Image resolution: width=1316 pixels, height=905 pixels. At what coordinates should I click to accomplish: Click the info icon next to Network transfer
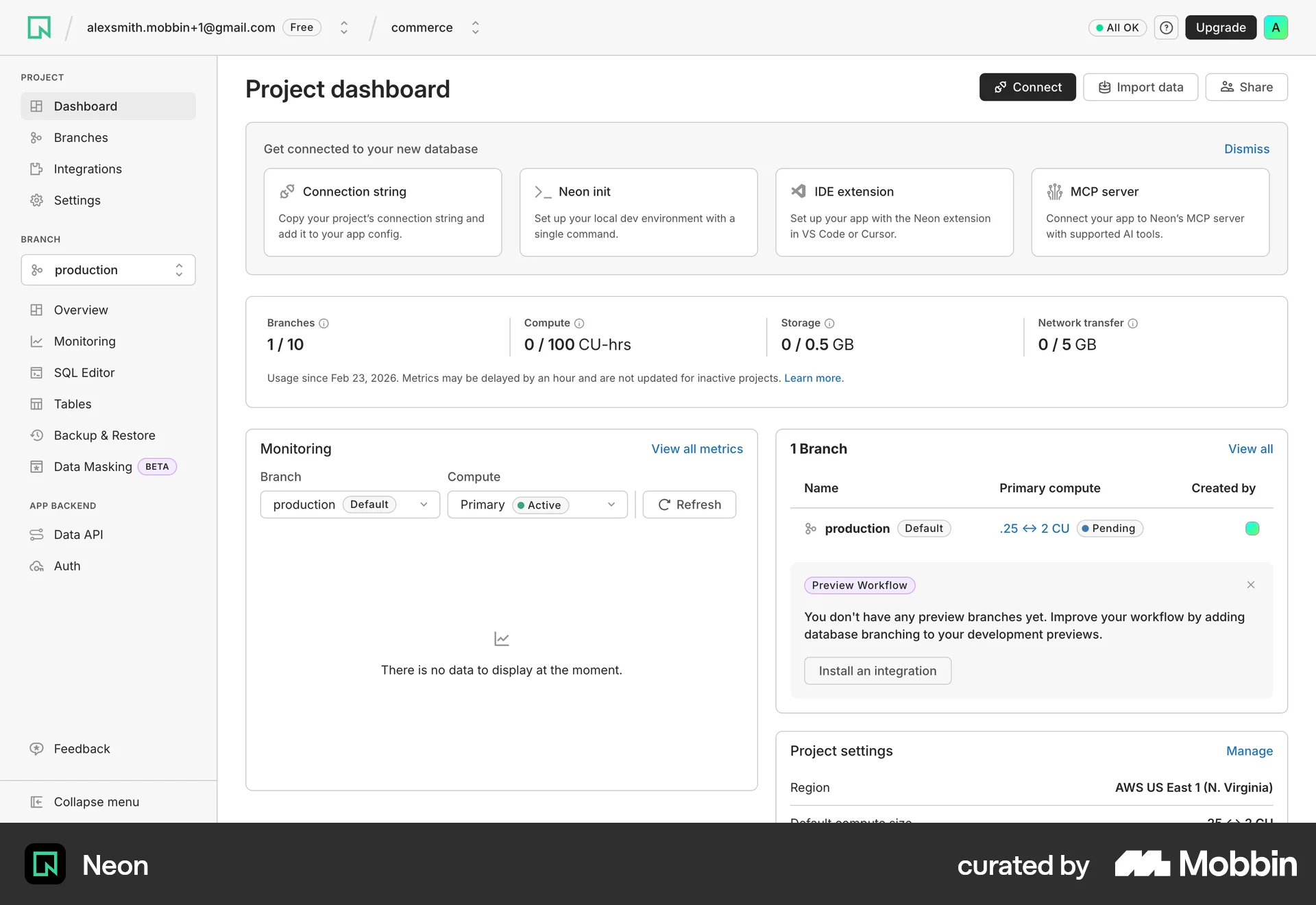pos(1133,323)
